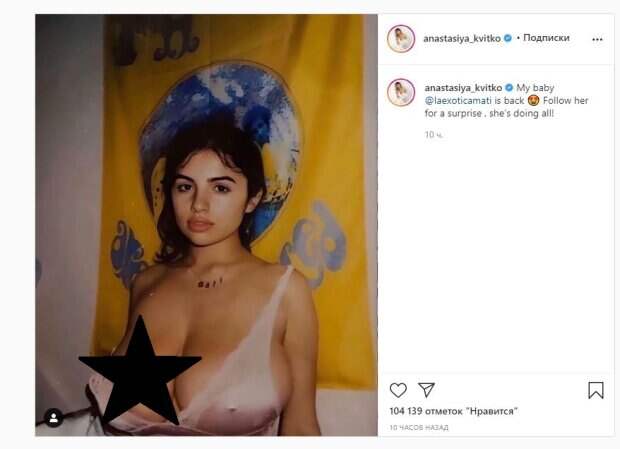
Task: Click the verified badge in the header
Action: (x=508, y=38)
